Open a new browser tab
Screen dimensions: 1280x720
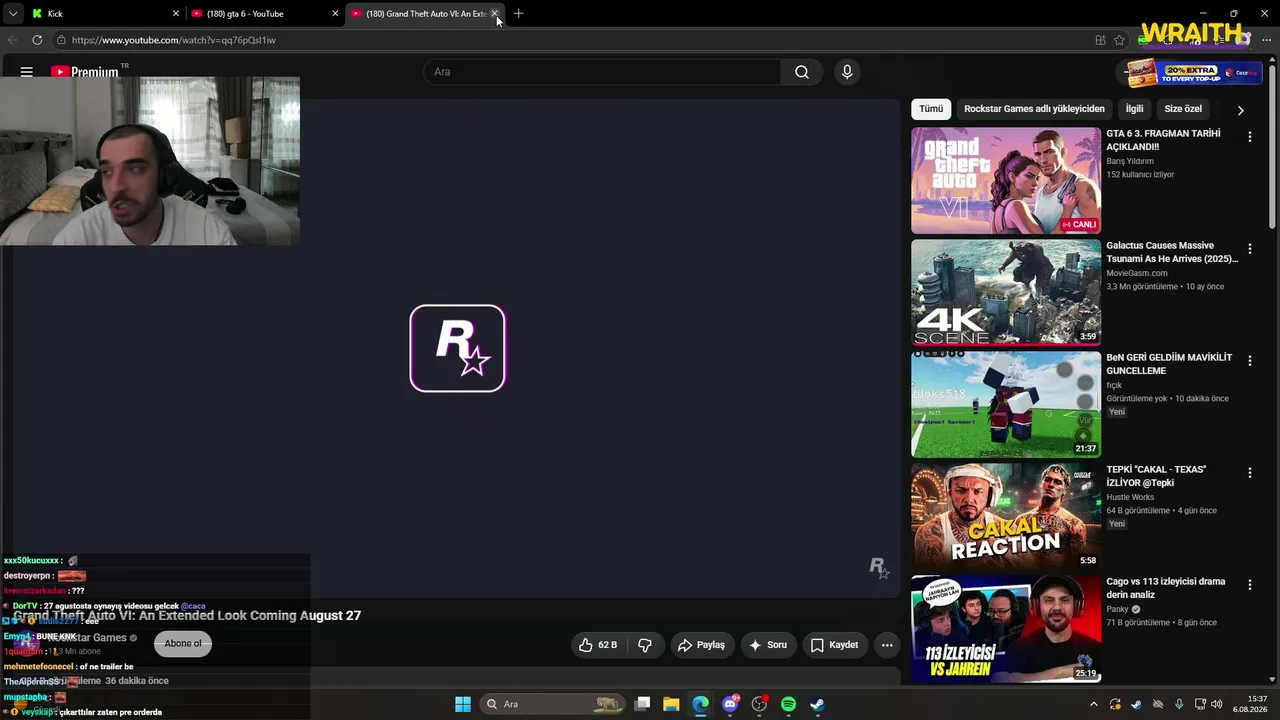(x=518, y=14)
